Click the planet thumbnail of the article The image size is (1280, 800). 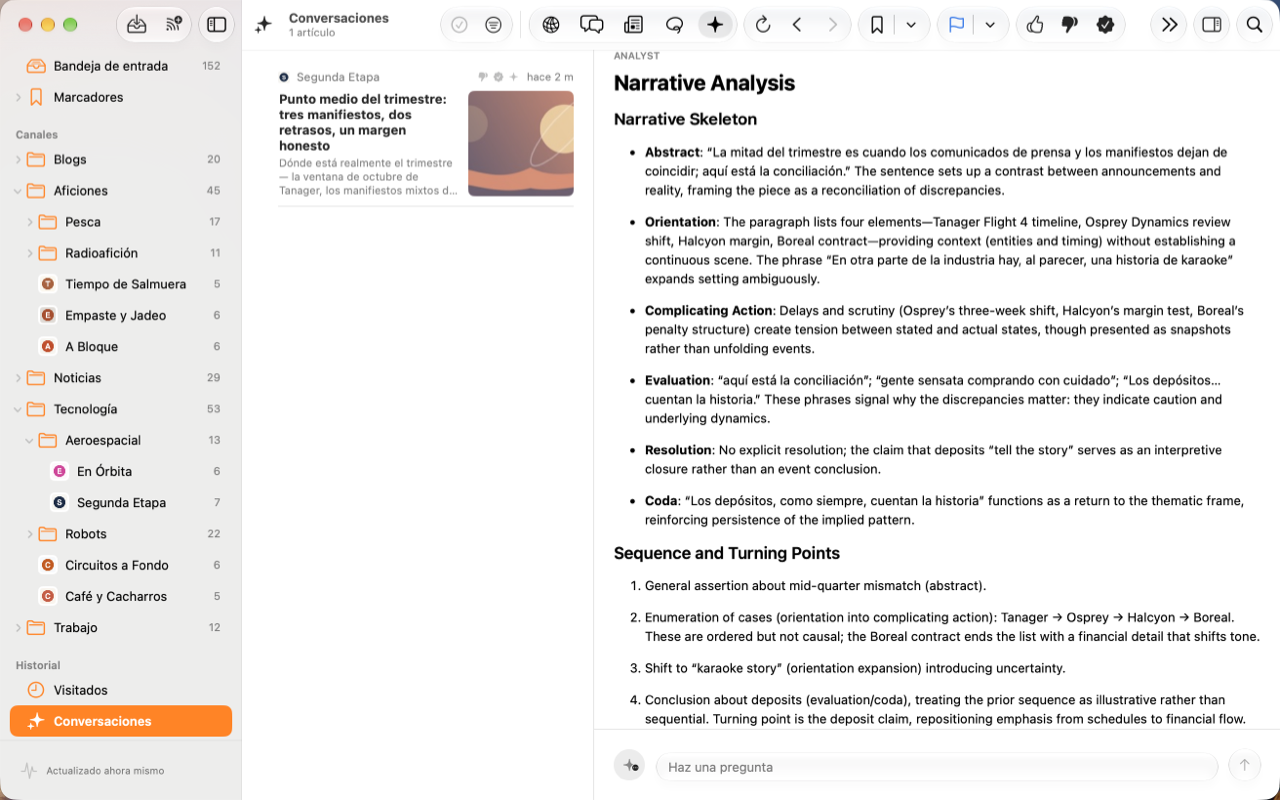pos(521,144)
